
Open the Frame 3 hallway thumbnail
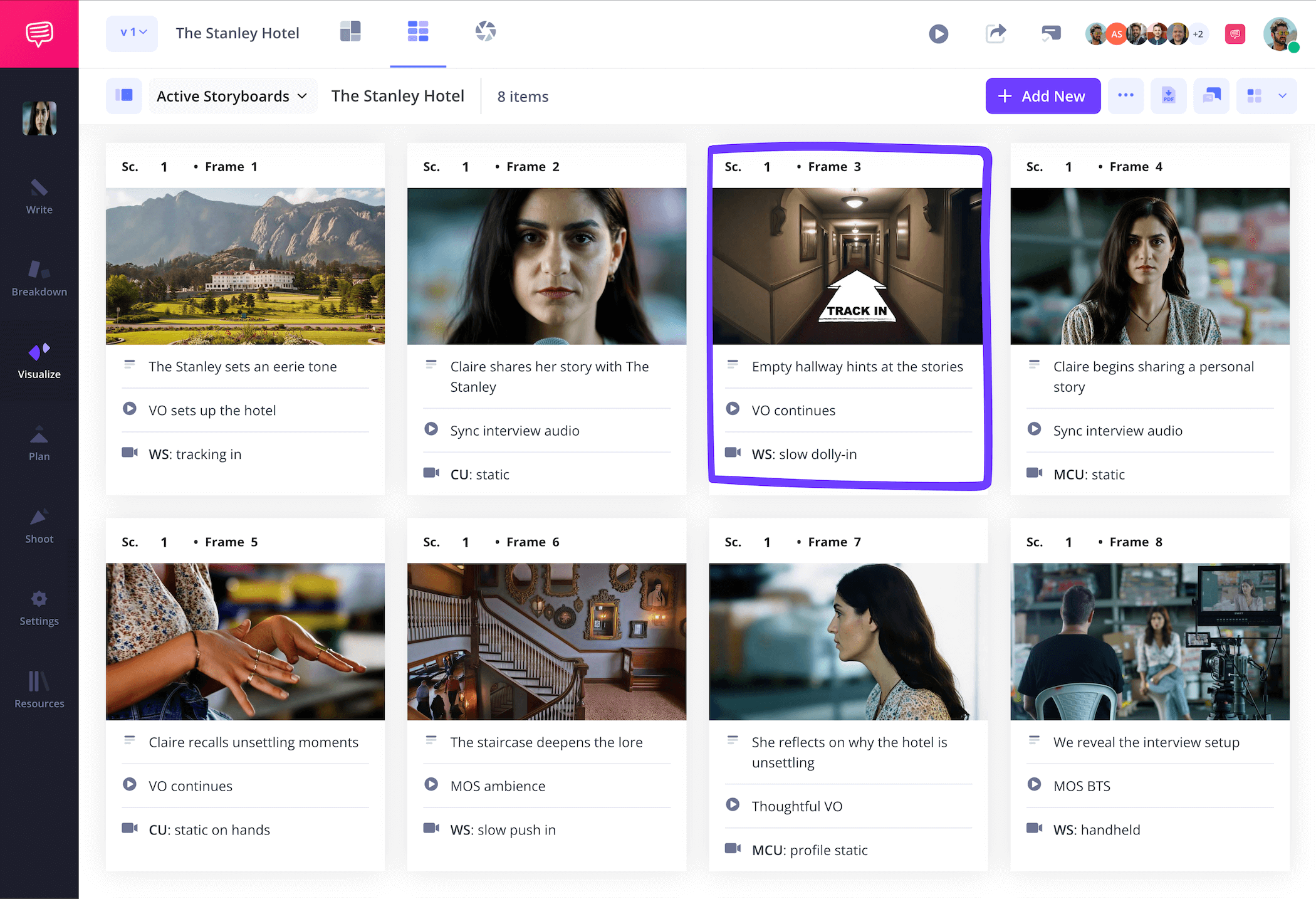(x=847, y=266)
